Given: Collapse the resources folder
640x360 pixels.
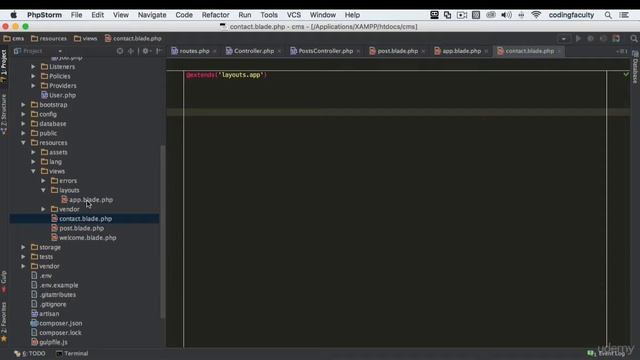Looking at the screenshot, I should tap(23, 143).
